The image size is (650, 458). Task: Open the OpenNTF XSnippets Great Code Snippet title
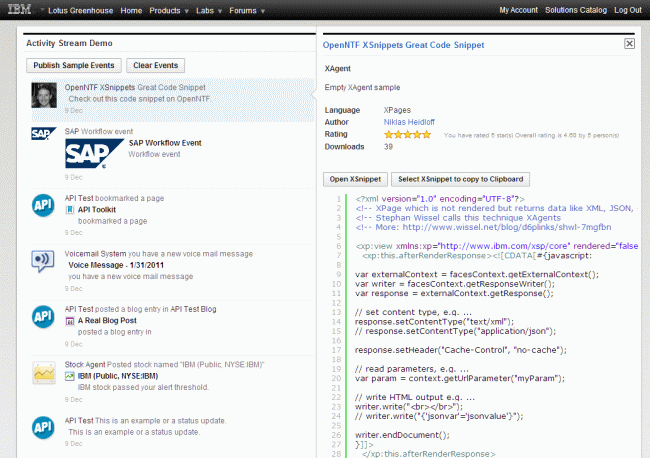click(403, 45)
